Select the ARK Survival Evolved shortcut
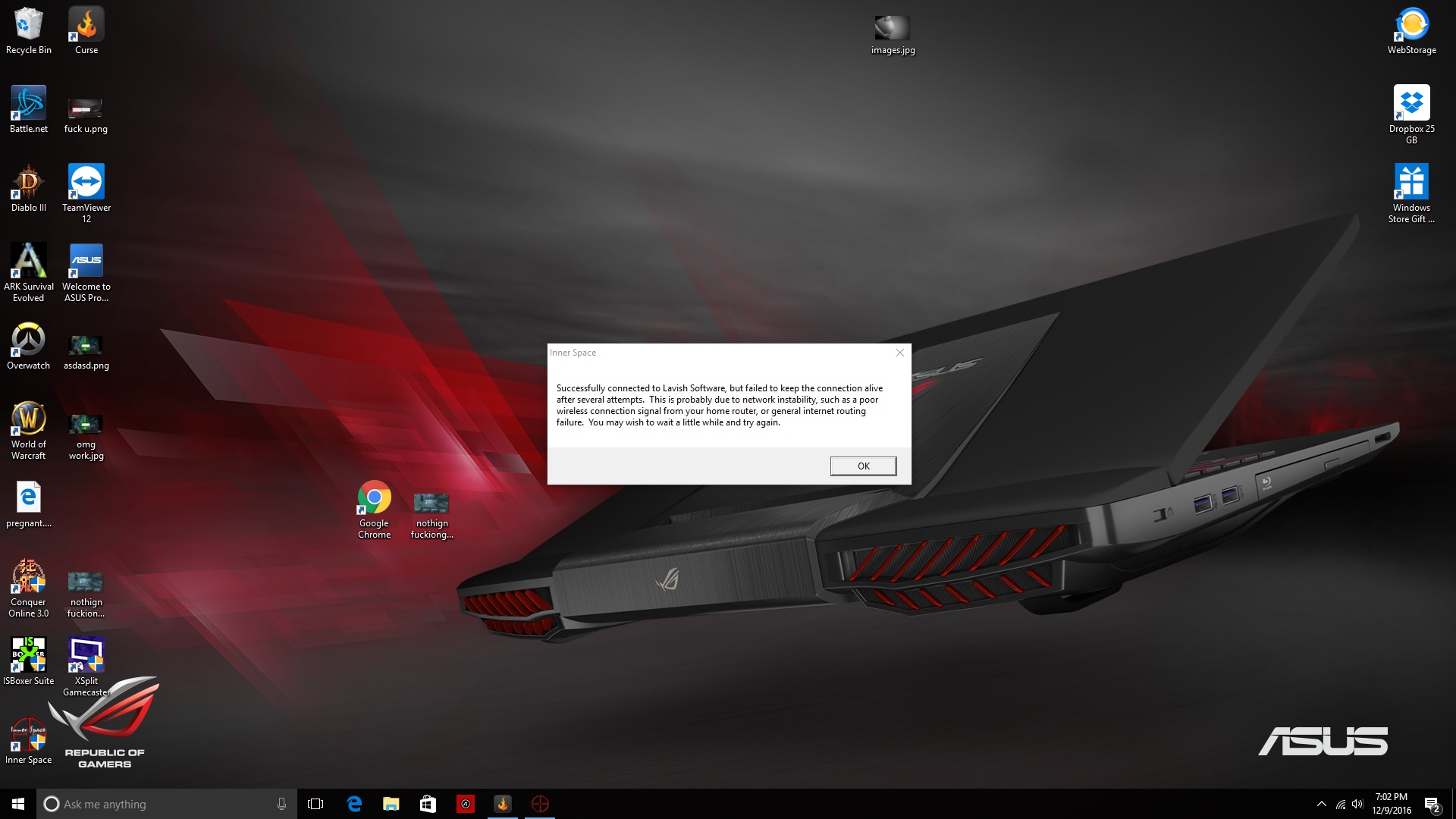Screen dimensions: 1456x819 (29, 272)
